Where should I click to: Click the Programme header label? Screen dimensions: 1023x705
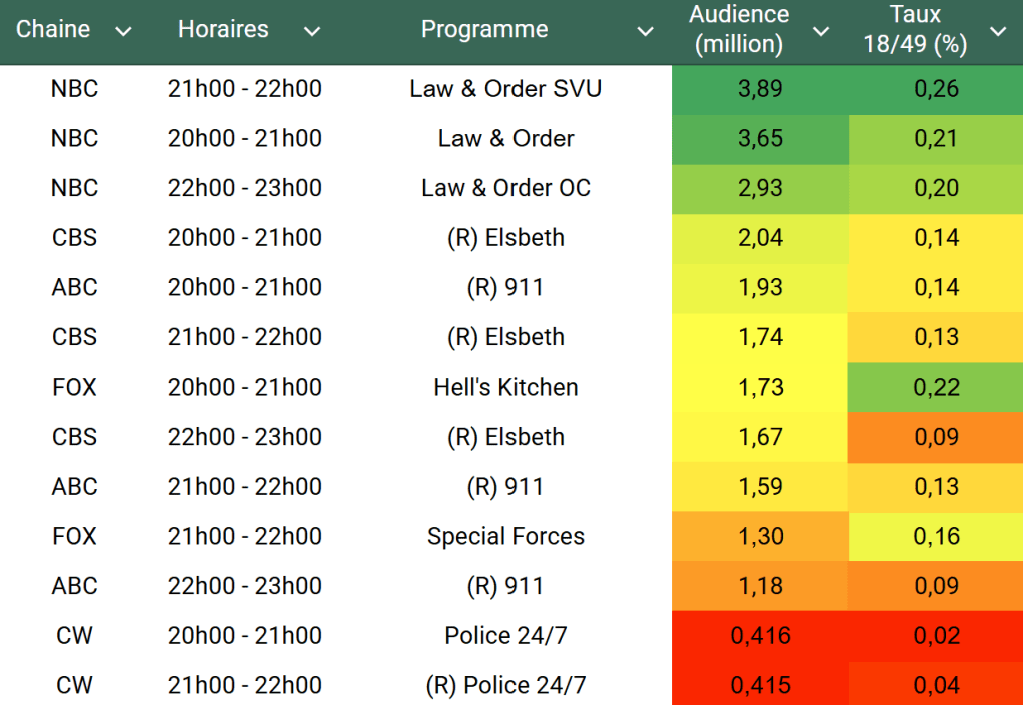(484, 29)
